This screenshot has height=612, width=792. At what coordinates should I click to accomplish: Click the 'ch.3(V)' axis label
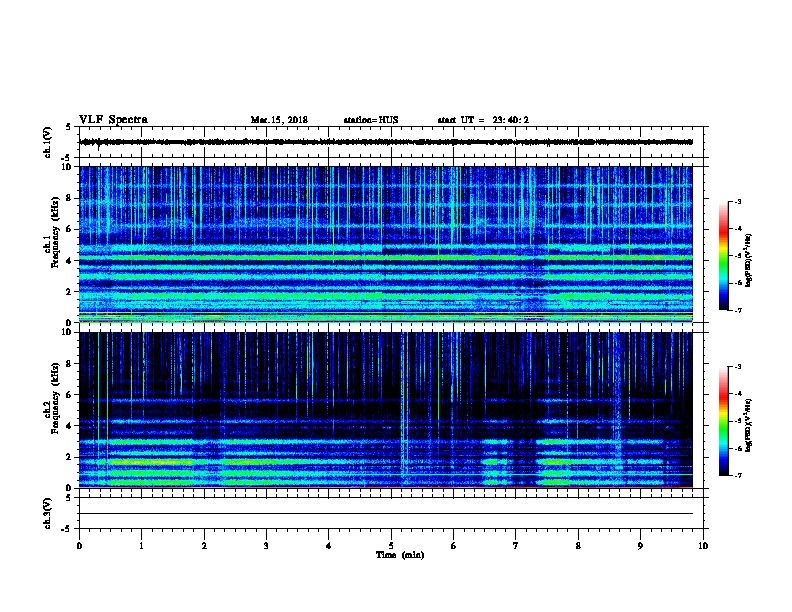[x=48, y=513]
